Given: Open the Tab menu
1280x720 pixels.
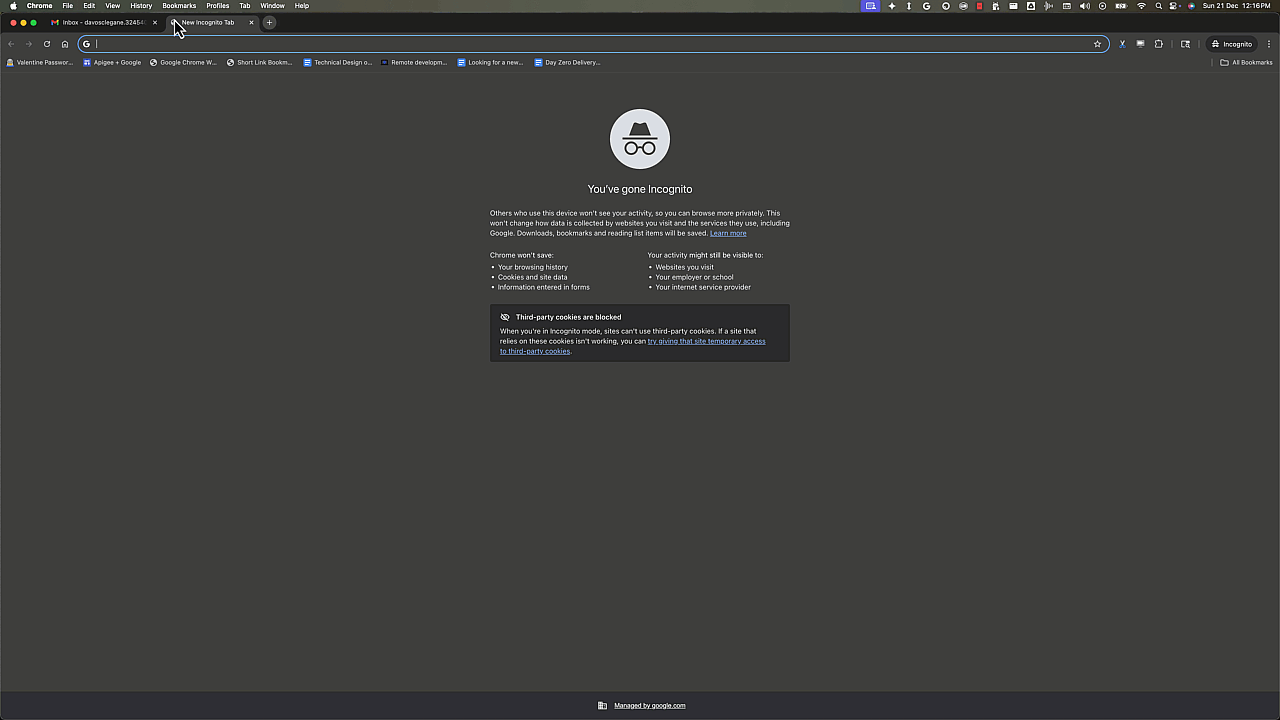Looking at the screenshot, I should point(245,6).
